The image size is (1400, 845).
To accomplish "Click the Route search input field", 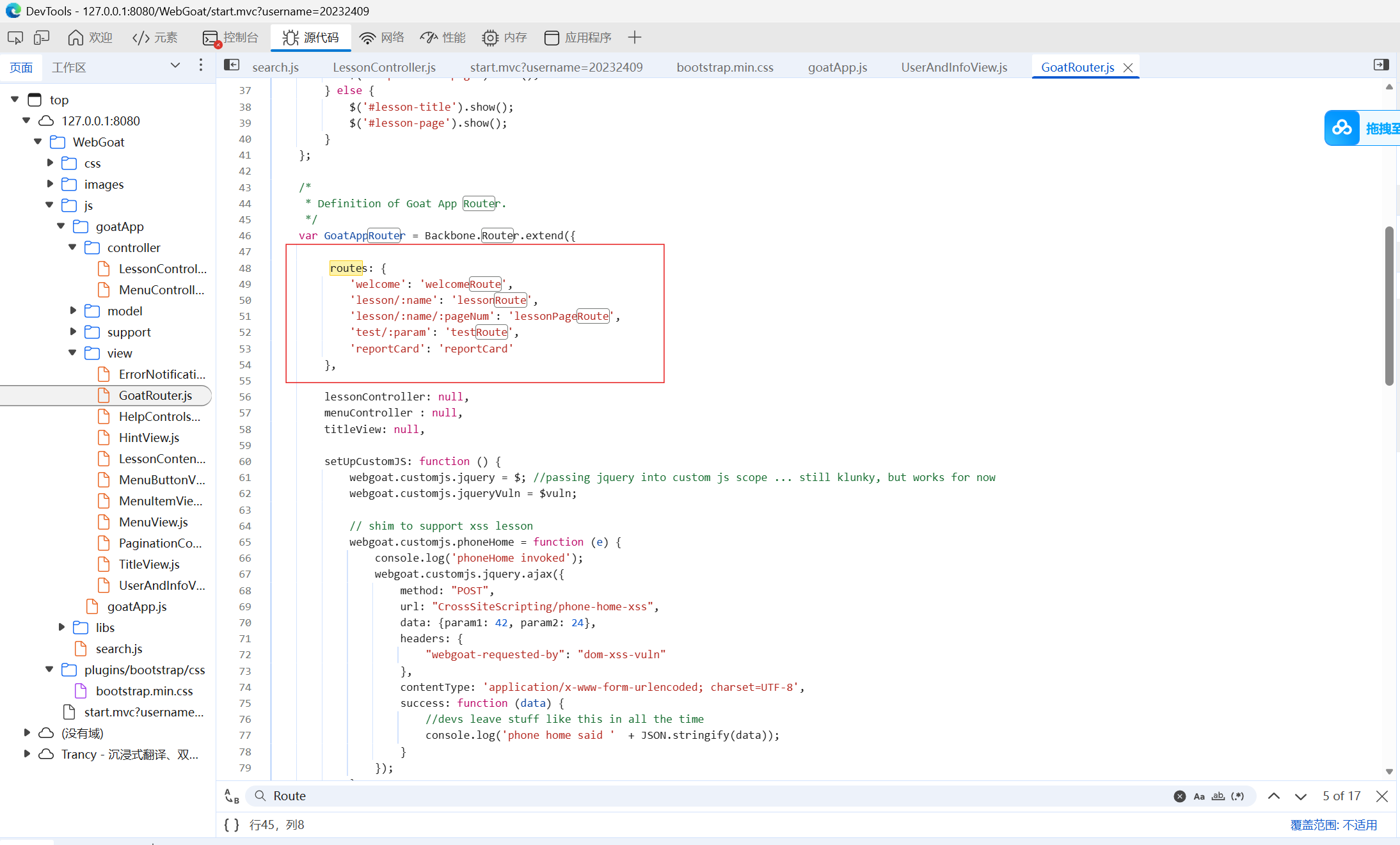I will (704, 796).
